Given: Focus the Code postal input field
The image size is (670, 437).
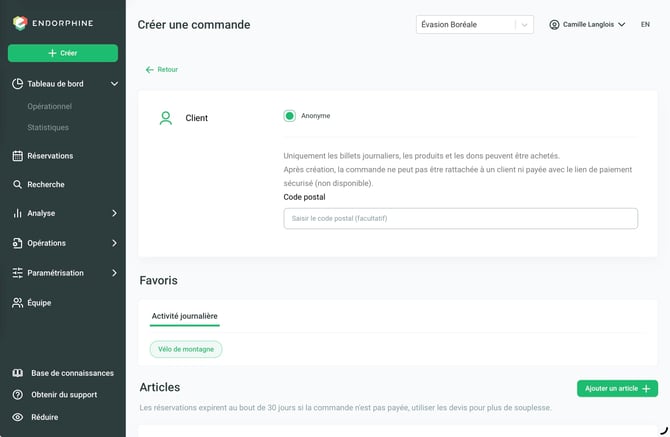Looking at the screenshot, I should 461,218.
